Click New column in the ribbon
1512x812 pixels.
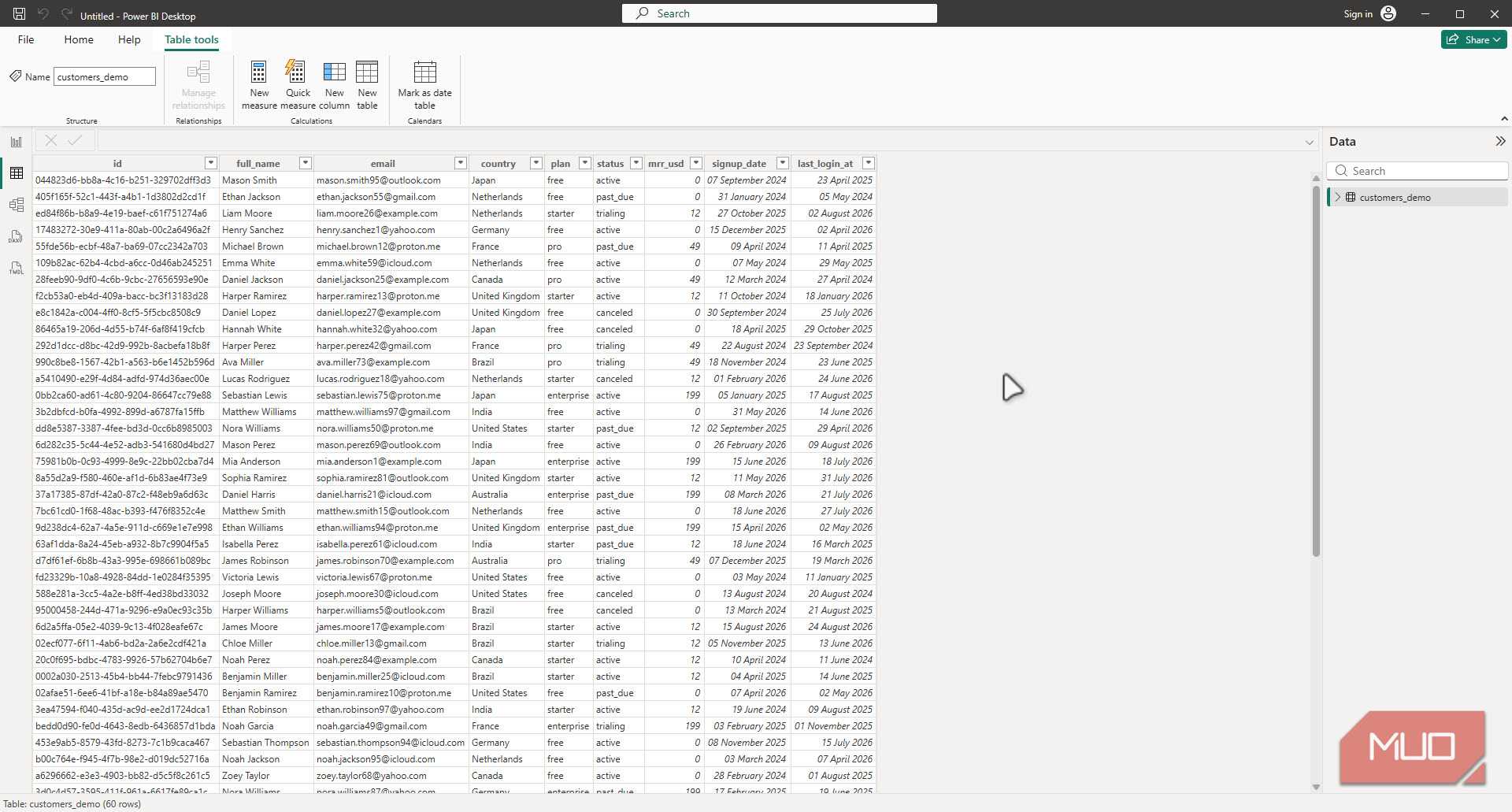(x=334, y=85)
